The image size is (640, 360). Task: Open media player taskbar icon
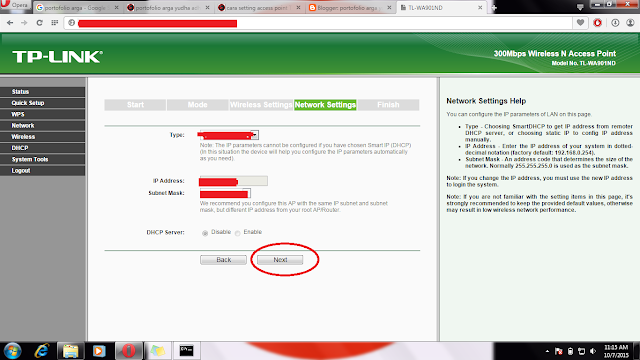click(99, 351)
